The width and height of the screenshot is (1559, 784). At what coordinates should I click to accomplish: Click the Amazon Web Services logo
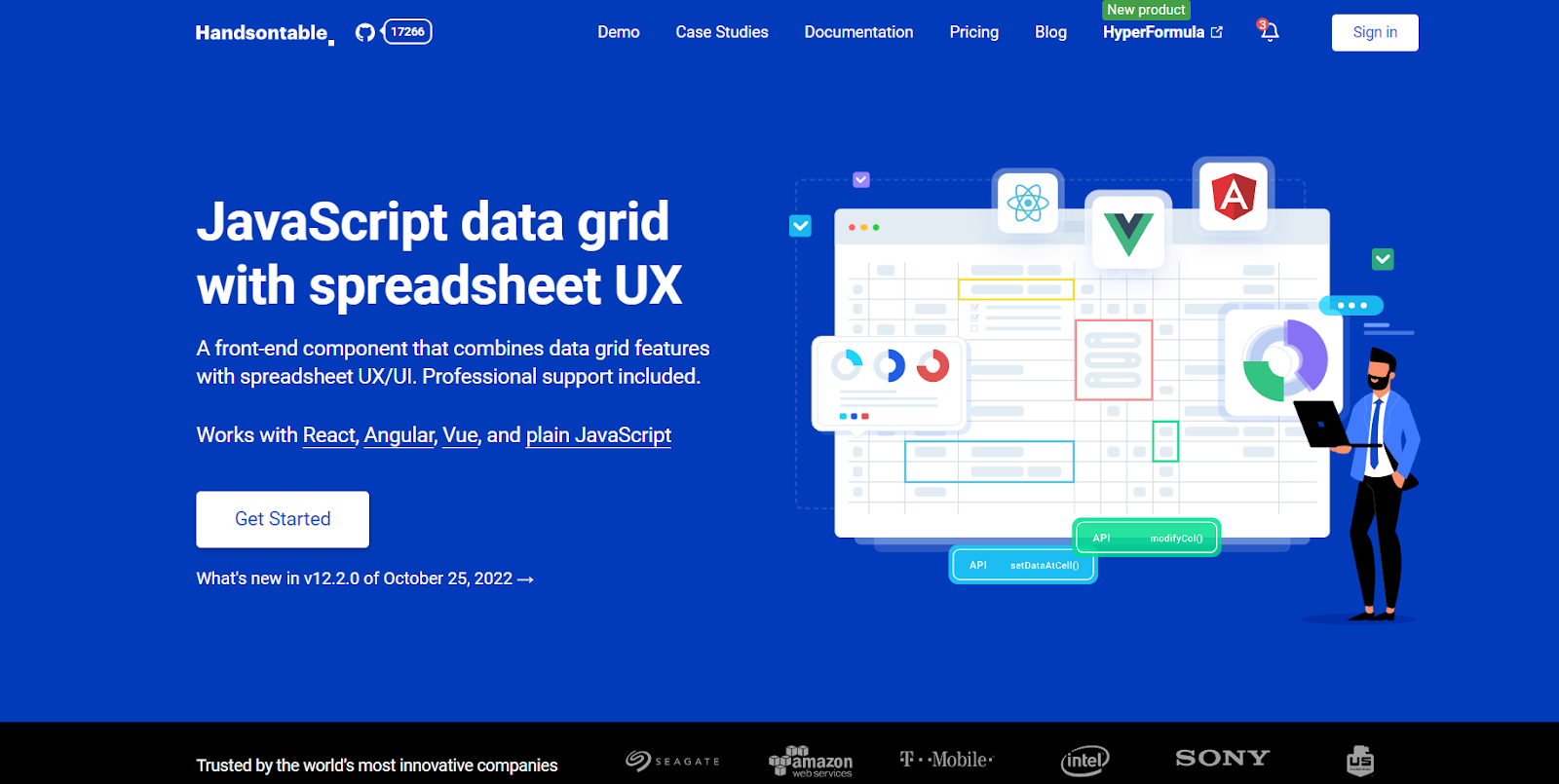[811, 762]
